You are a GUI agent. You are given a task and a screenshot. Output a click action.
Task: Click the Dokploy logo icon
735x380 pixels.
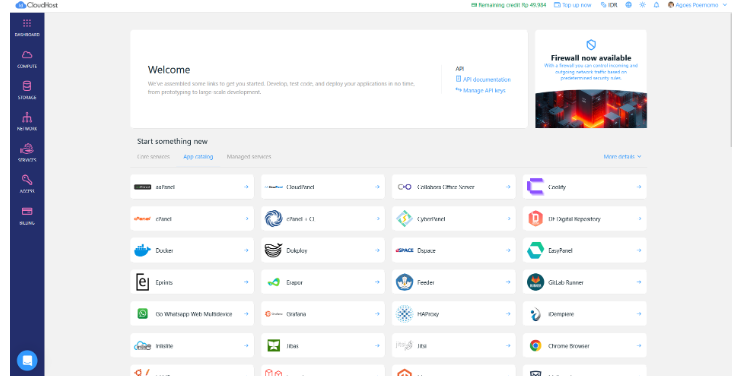(x=273, y=251)
